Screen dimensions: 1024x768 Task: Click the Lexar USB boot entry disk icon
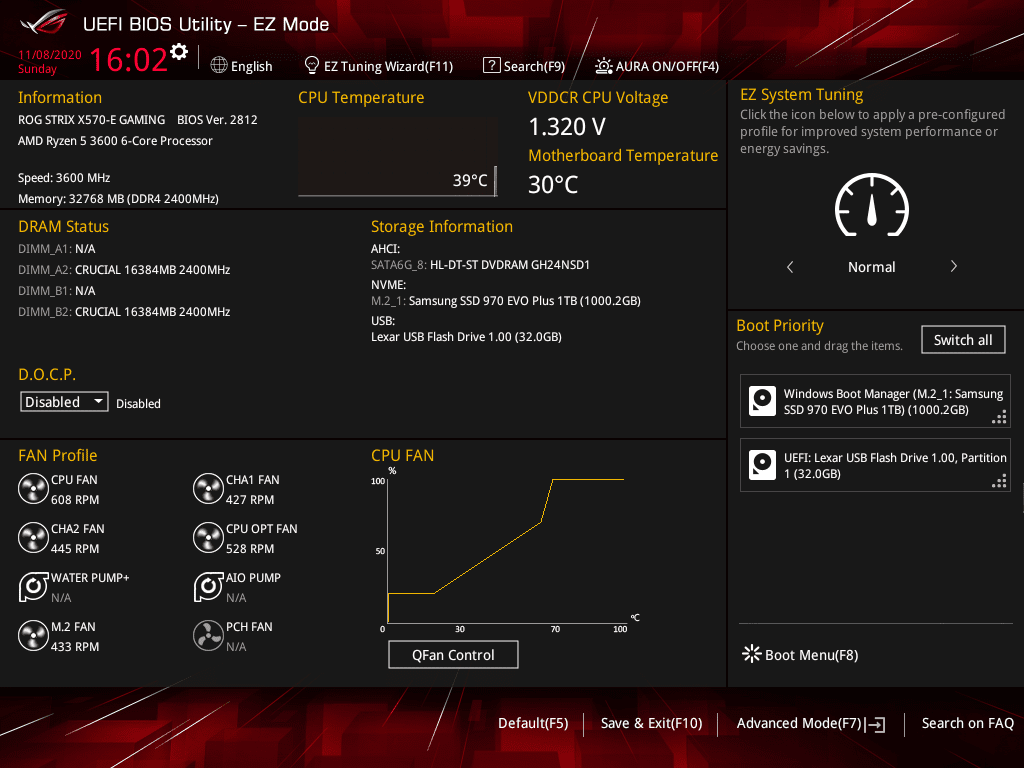click(x=762, y=465)
